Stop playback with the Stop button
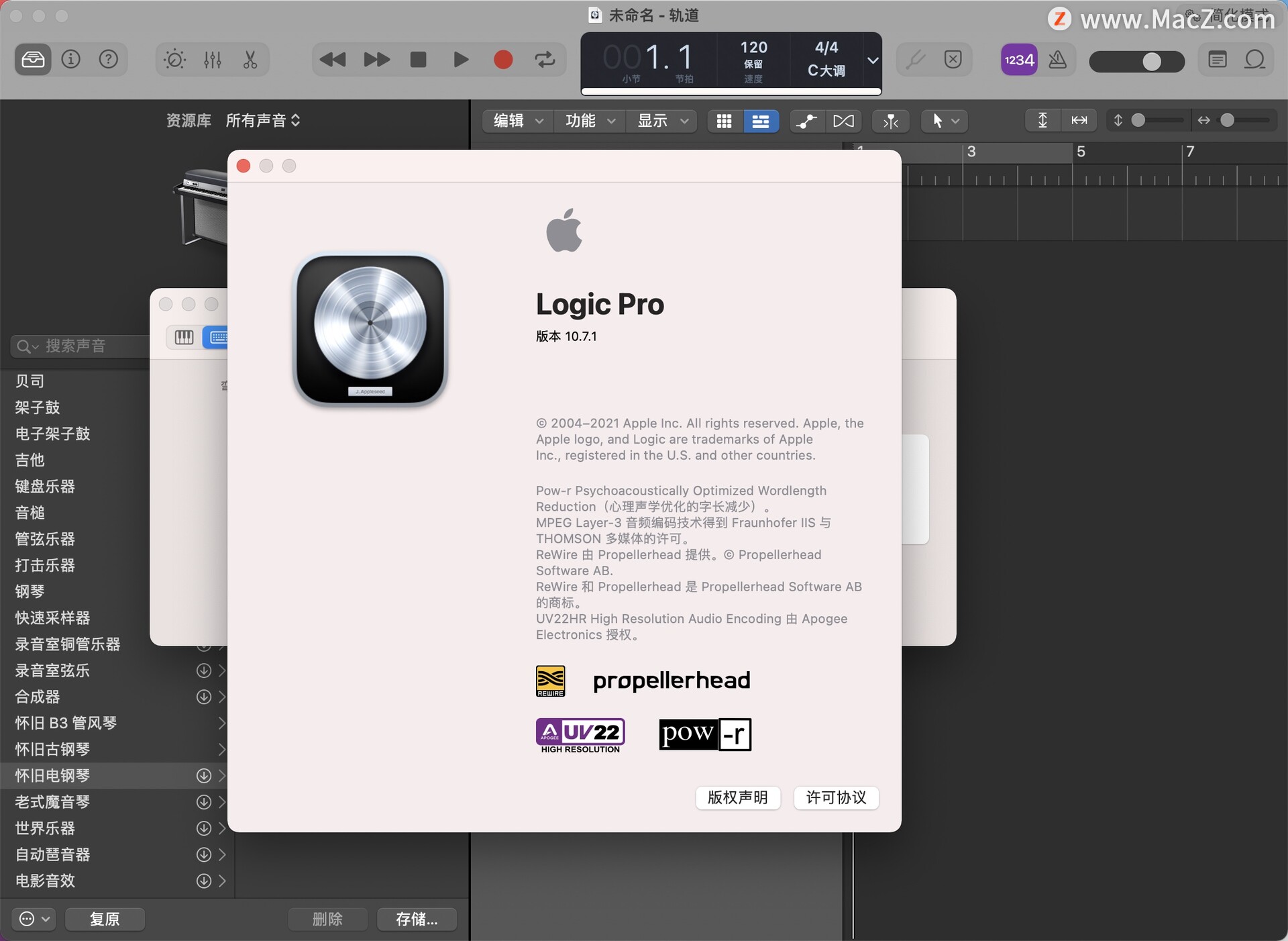The width and height of the screenshot is (1288, 941). (x=418, y=60)
